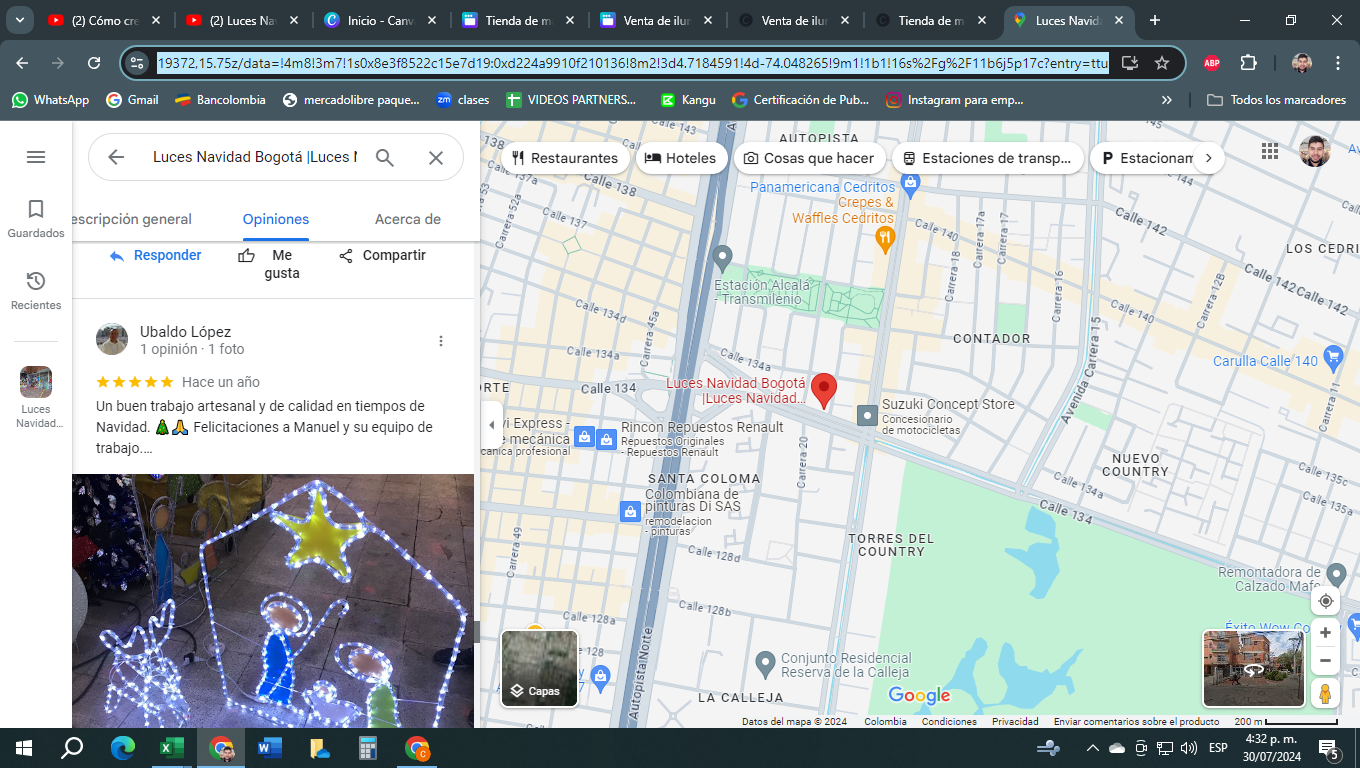Zoom in the map with plus button
The height and width of the screenshot is (768, 1360).
point(1326,633)
